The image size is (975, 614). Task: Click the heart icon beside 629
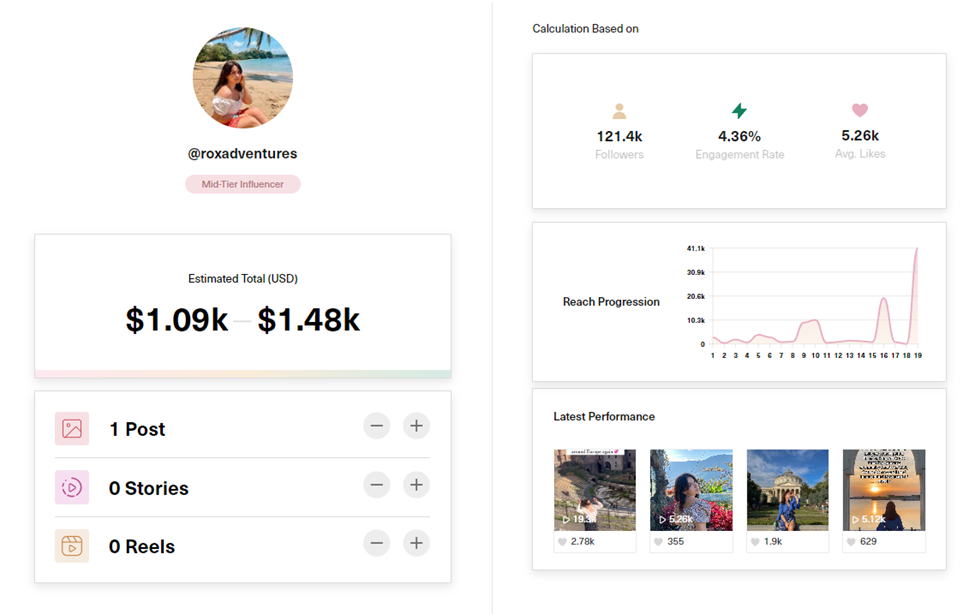coord(851,542)
